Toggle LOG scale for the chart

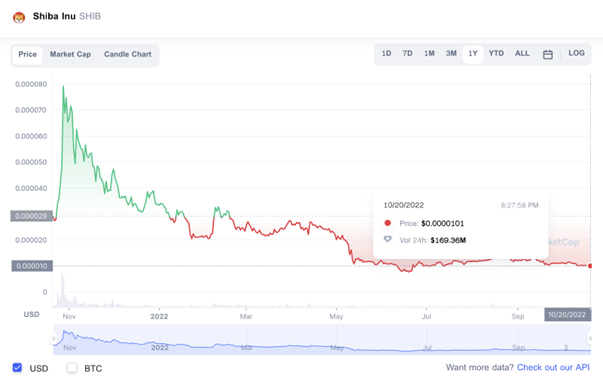pyautogui.click(x=576, y=53)
